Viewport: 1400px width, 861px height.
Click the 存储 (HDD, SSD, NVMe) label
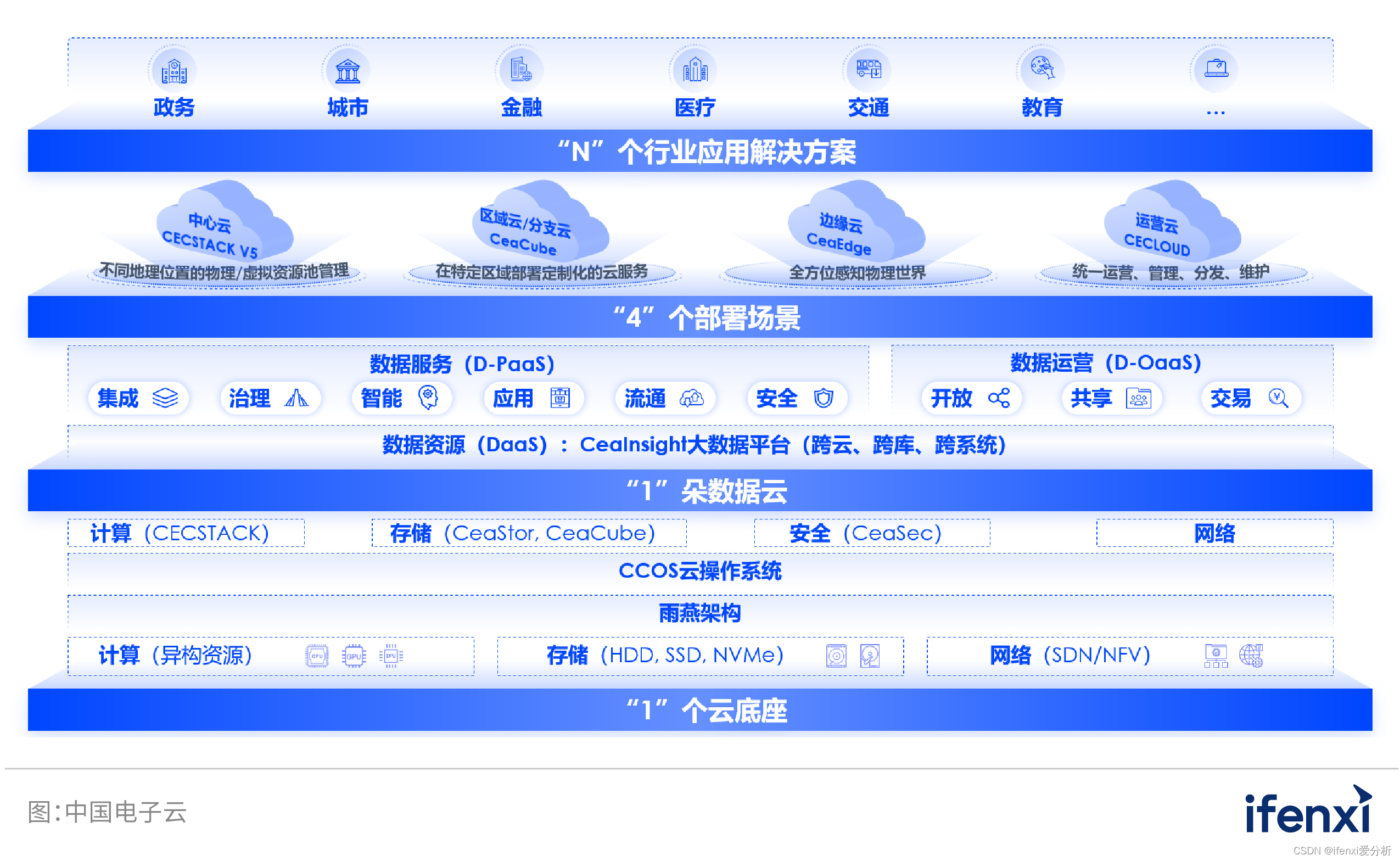pyautogui.click(x=664, y=655)
